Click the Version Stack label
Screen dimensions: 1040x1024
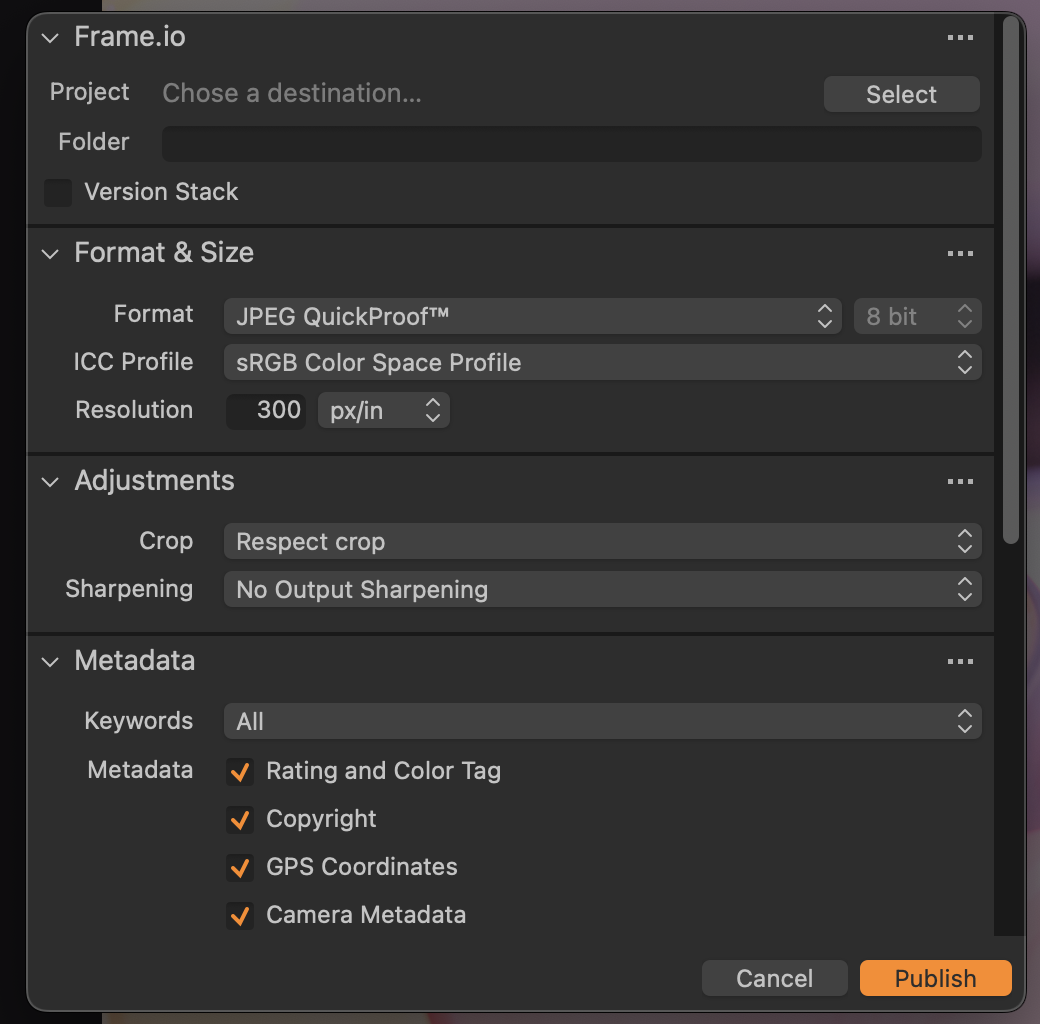pyautogui.click(x=161, y=192)
